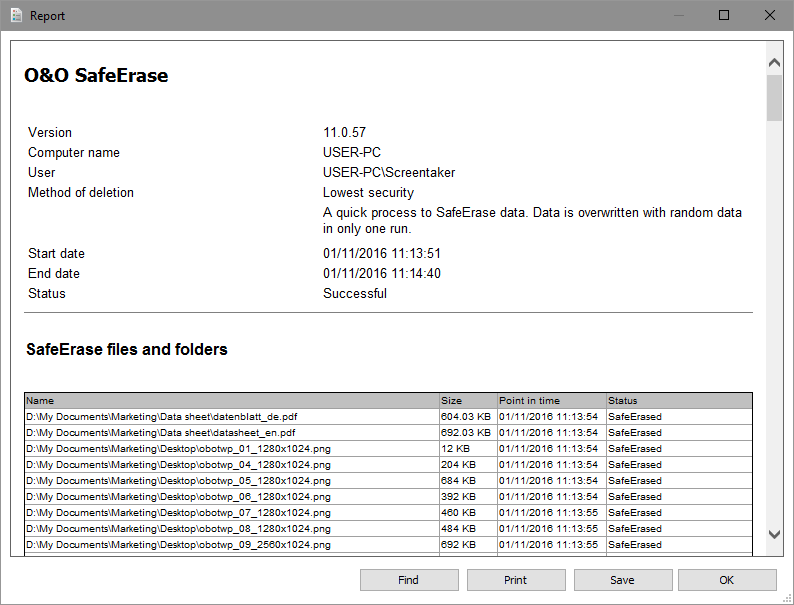Click the user value USER-PC\Screentaker
This screenshot has width=794, height=605.
click(x=389, y=173)
